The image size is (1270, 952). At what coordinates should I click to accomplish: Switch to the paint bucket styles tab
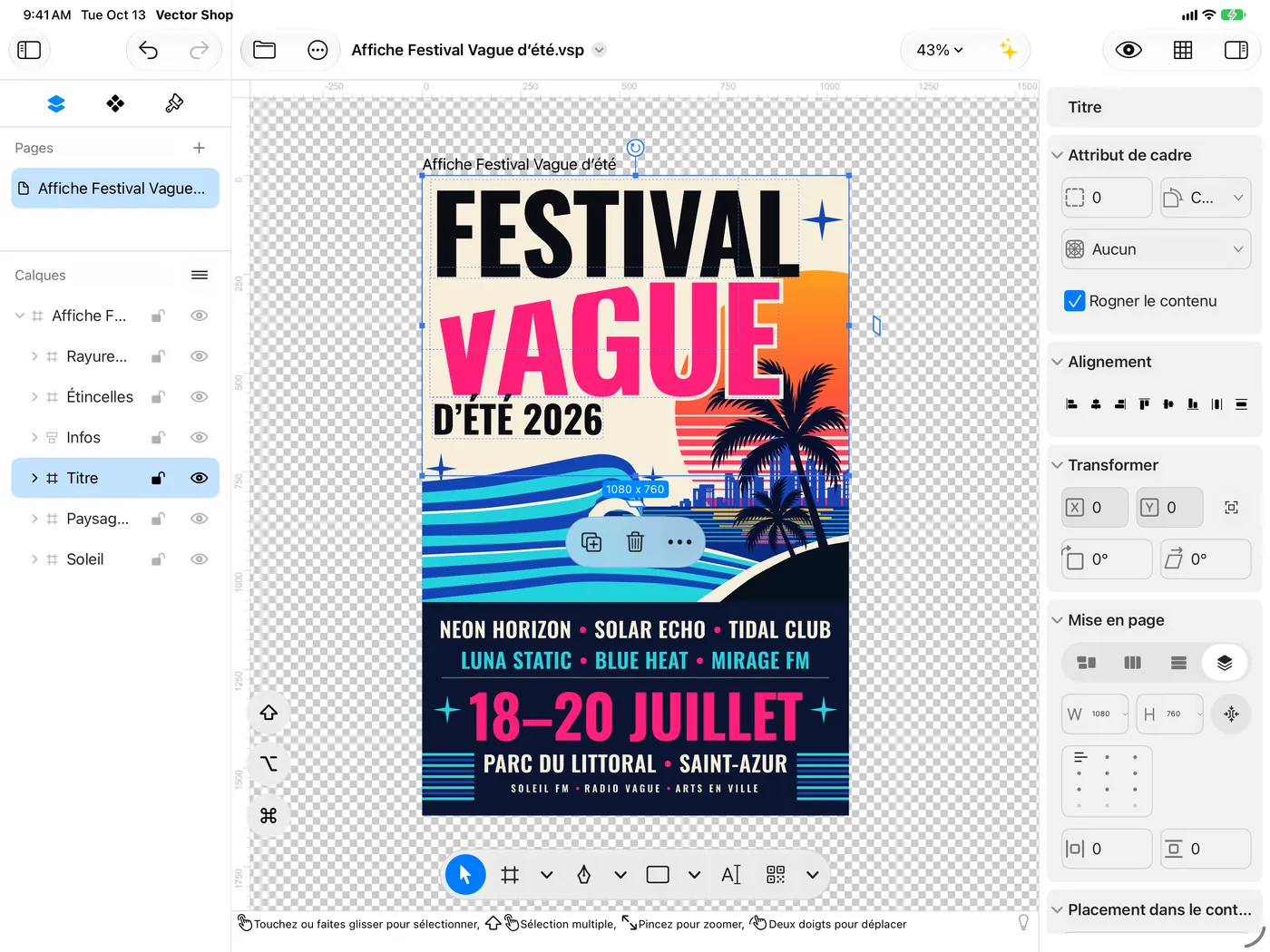(x=174, y=104)
